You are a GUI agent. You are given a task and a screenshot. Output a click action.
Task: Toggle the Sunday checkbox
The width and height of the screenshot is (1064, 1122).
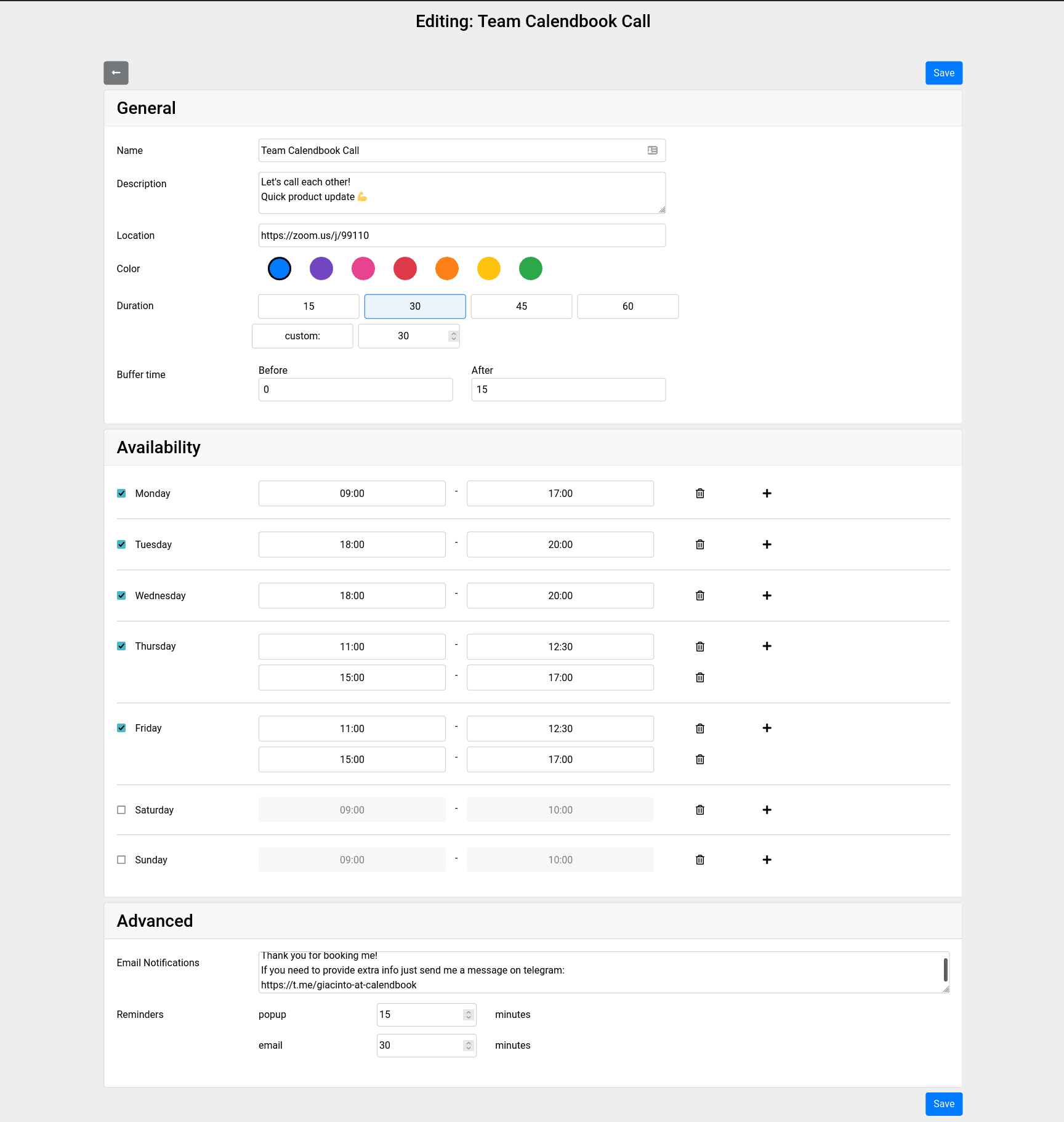pos(121,860)
